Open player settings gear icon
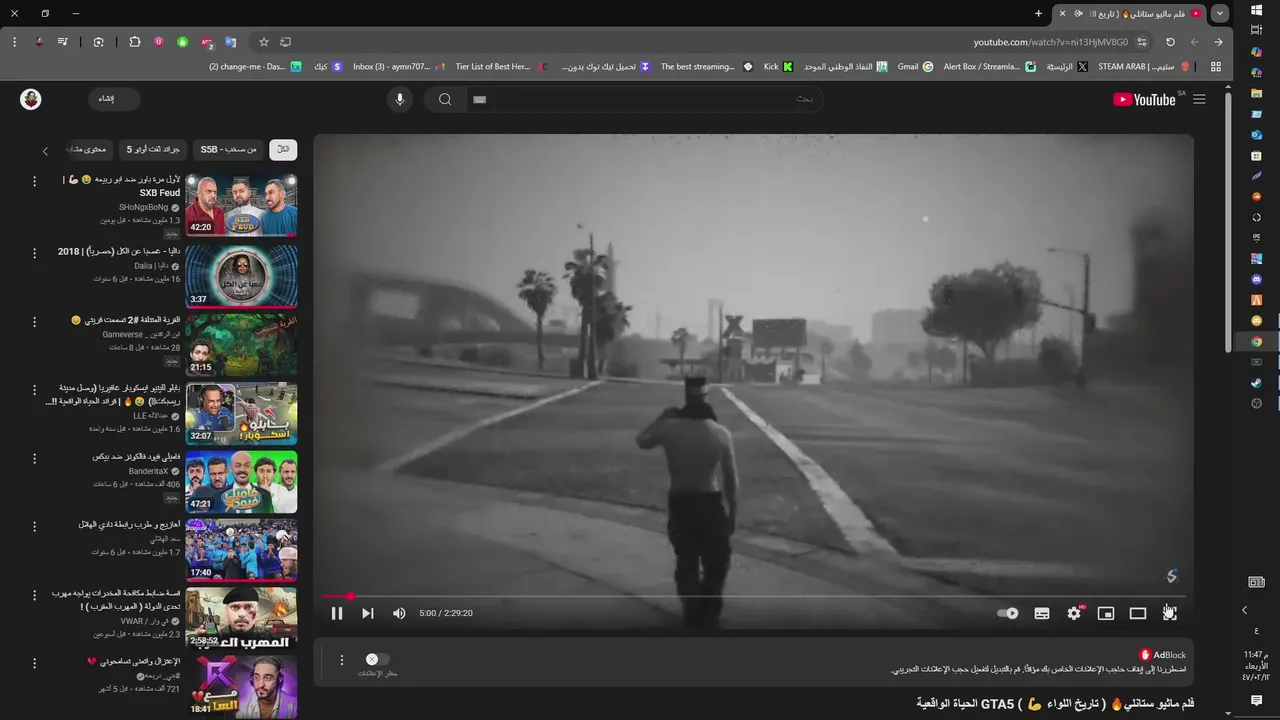Viewport: 1280px width, 720px height. [x=1074, y=613]
